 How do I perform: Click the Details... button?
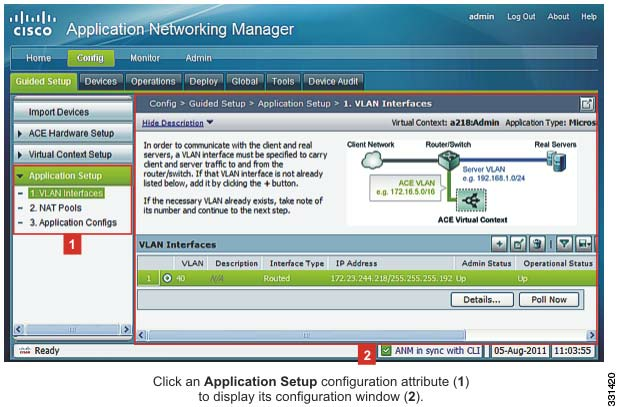pos(481,299)
